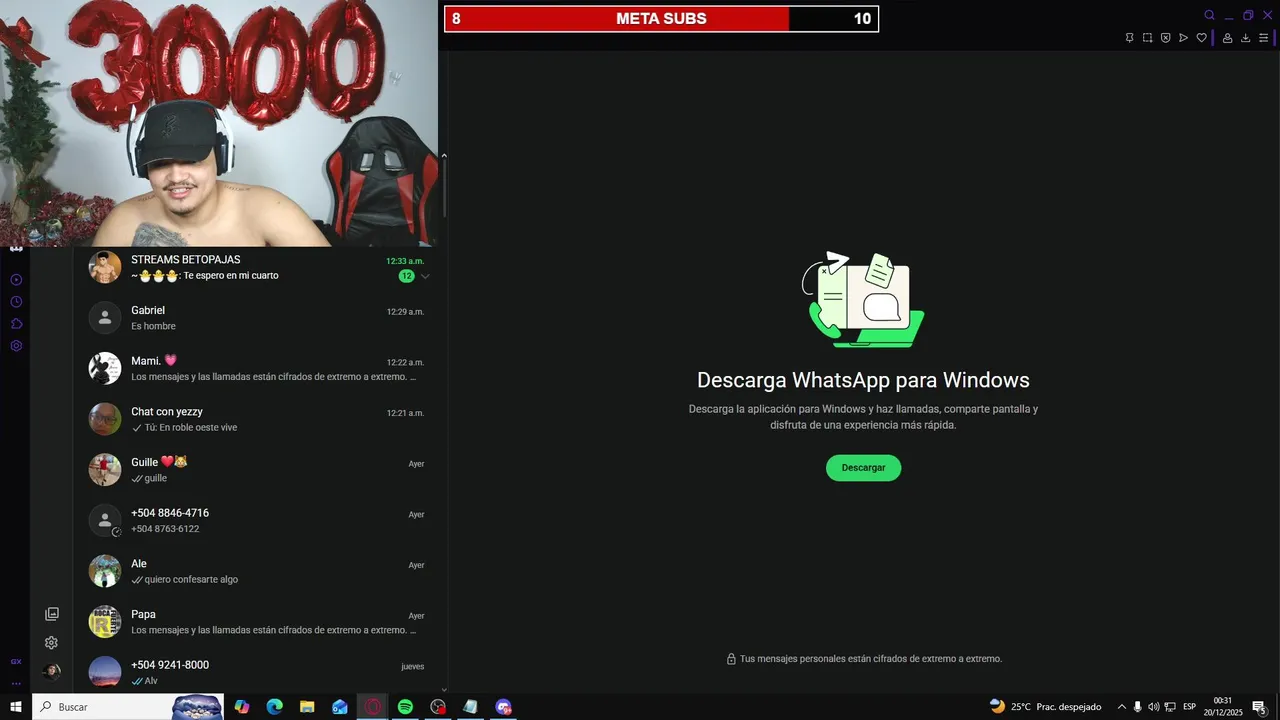Open Microsoft Edge from the taskbar

coord(274,707)
